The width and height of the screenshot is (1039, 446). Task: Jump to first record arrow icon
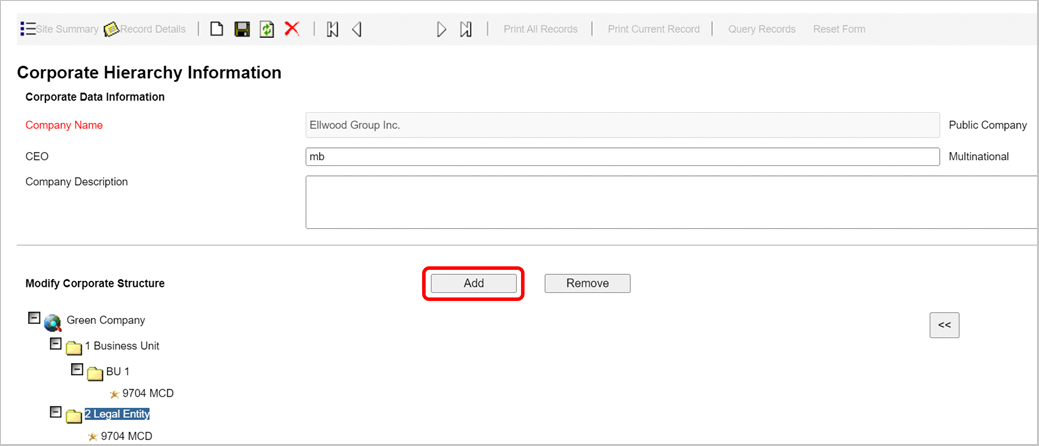[x=333, y=29]
